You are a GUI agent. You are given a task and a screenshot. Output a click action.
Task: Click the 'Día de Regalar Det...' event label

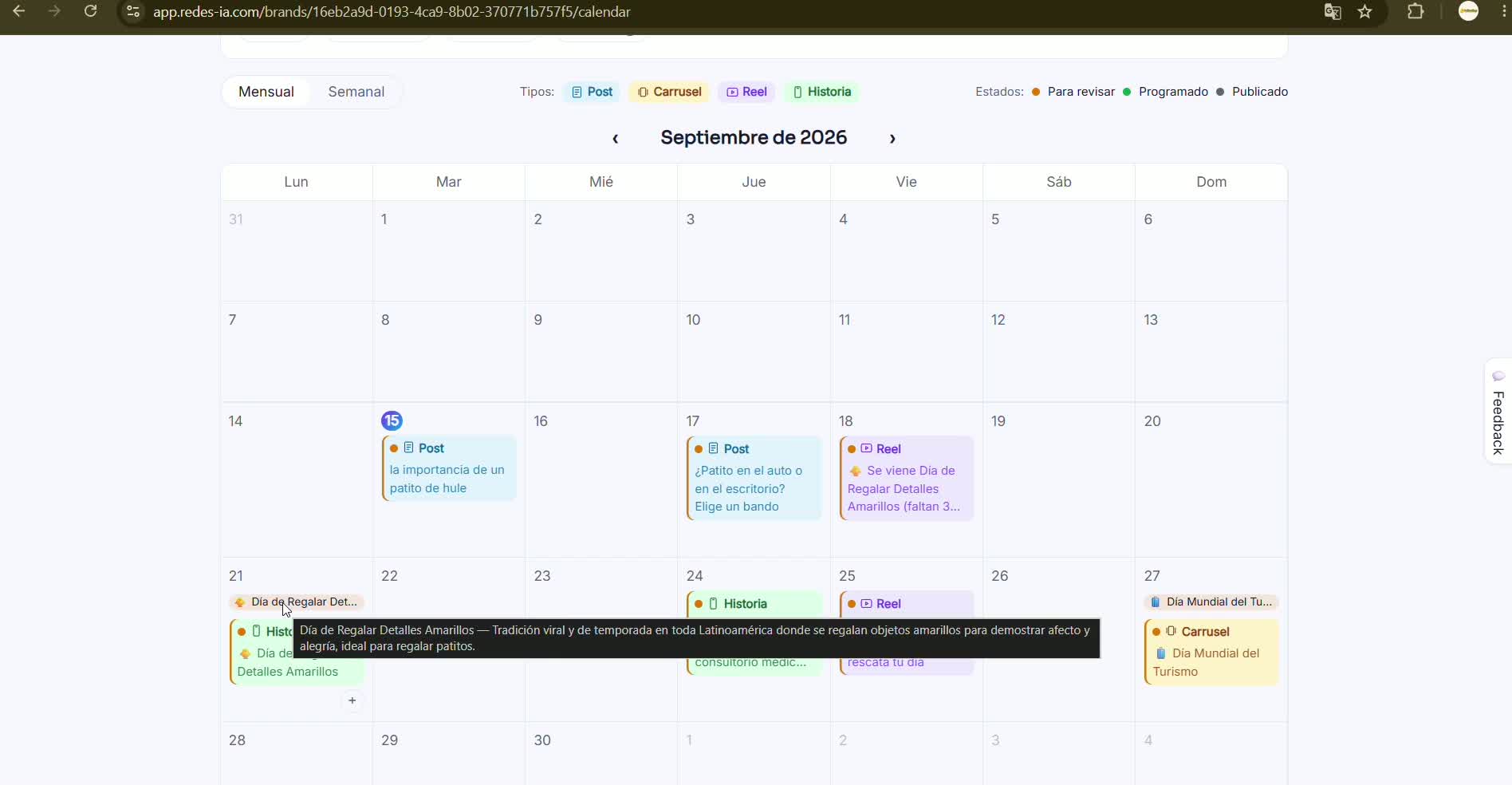(x=297, y=602)
